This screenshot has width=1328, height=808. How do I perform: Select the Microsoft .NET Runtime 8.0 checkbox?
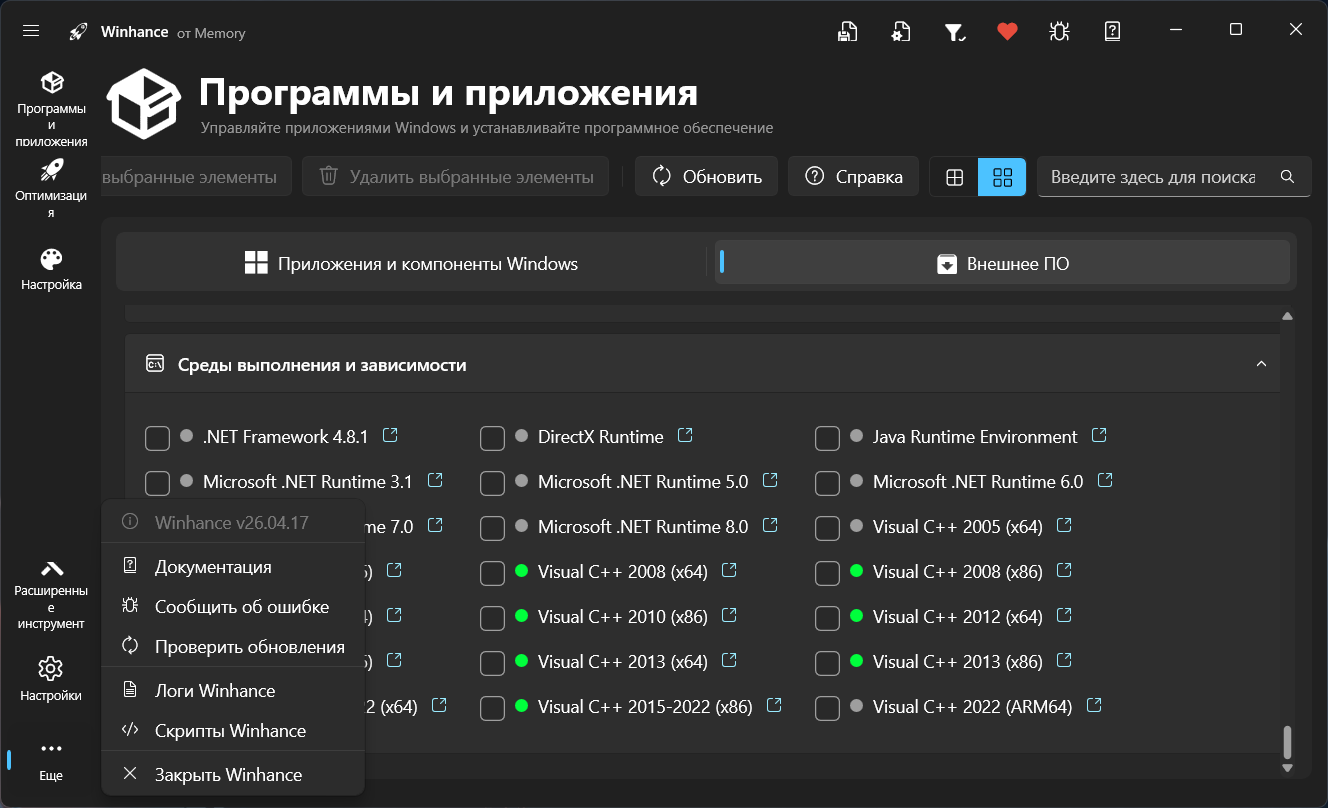point(492,528)
